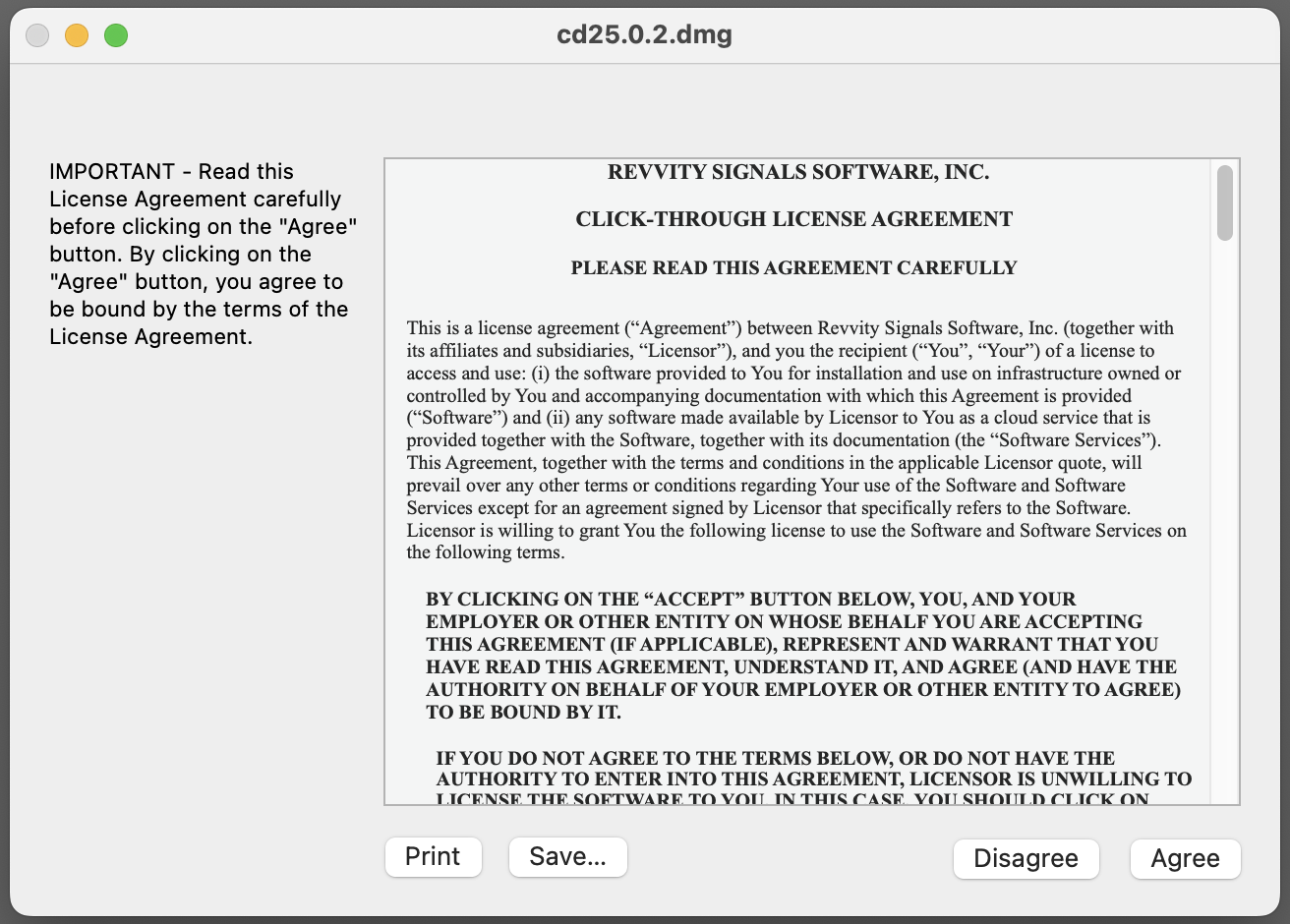The width and height of the screenshot is (1290, 924).
Task: Click the "IF YOU DO NOT AGREE" paragraph
Action: click(811, 779)
